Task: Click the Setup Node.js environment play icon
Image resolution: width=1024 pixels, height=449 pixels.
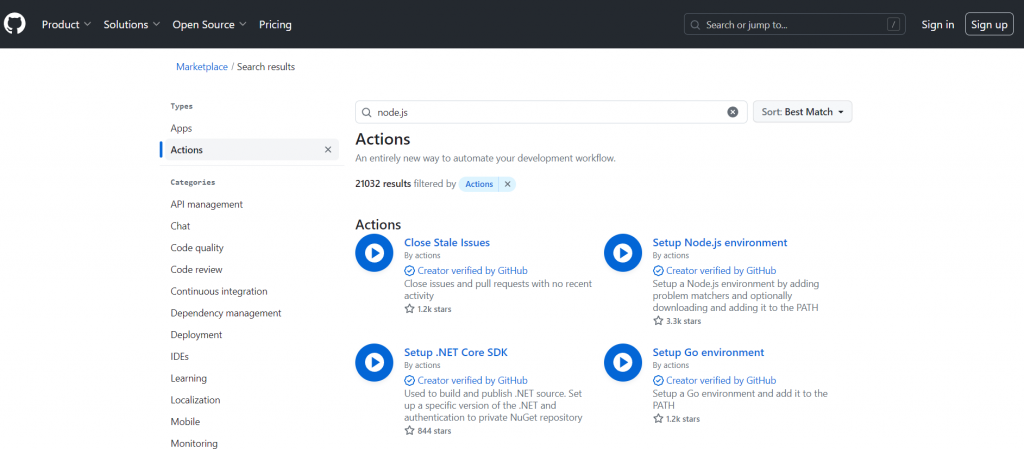Action: [623, 253]
